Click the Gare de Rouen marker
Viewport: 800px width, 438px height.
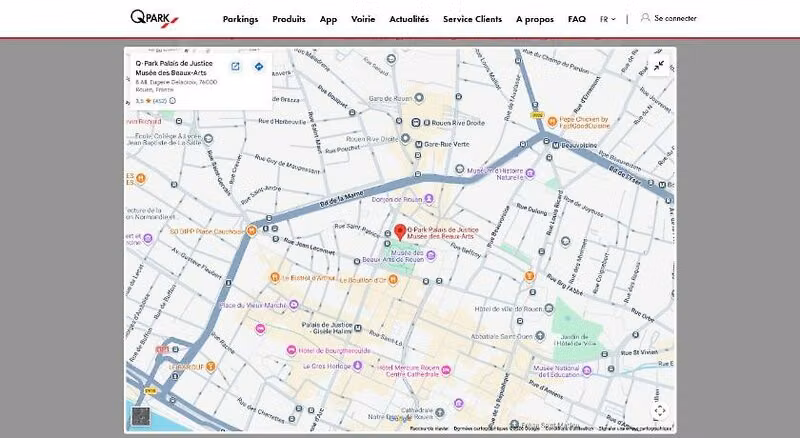(419, 98)
